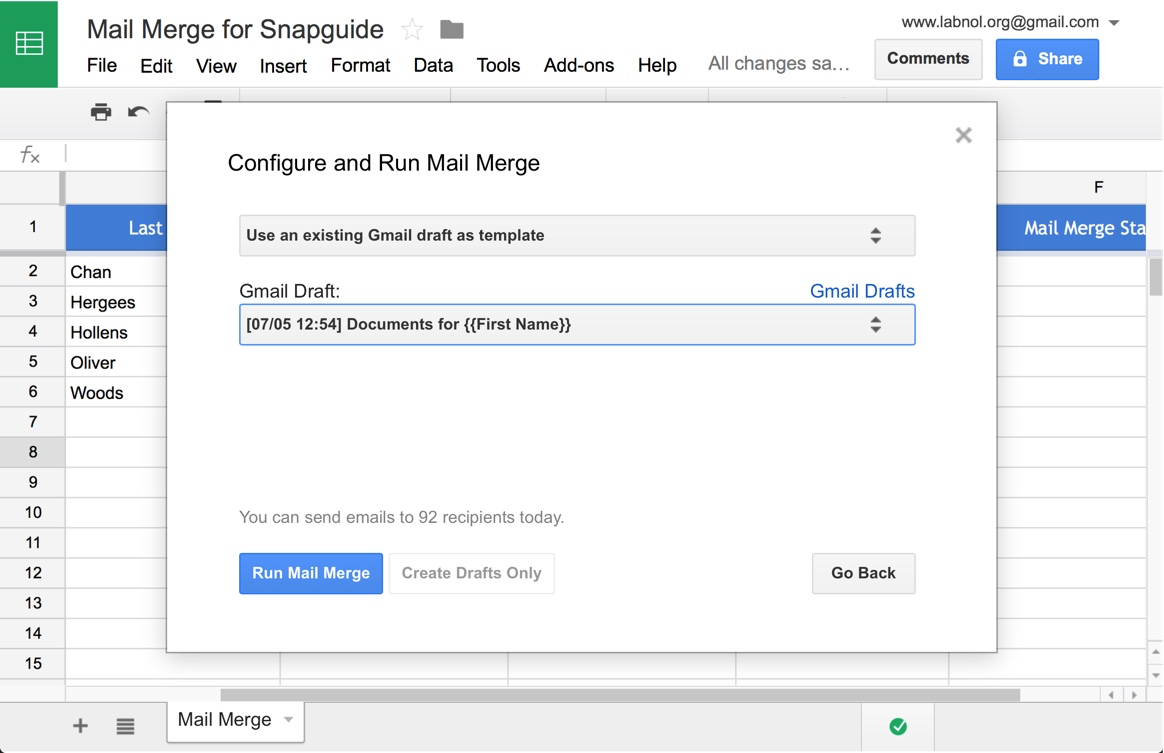The width and height of the screenshot is (1164, 753).
Task: Open the Data menu
Action: [433, 65]
